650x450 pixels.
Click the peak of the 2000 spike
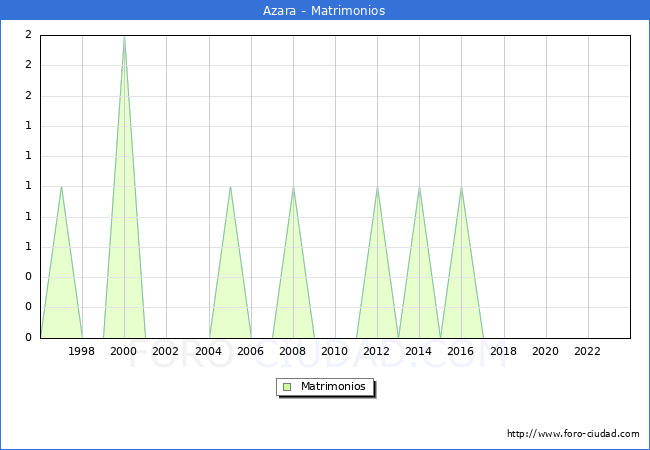124,37
